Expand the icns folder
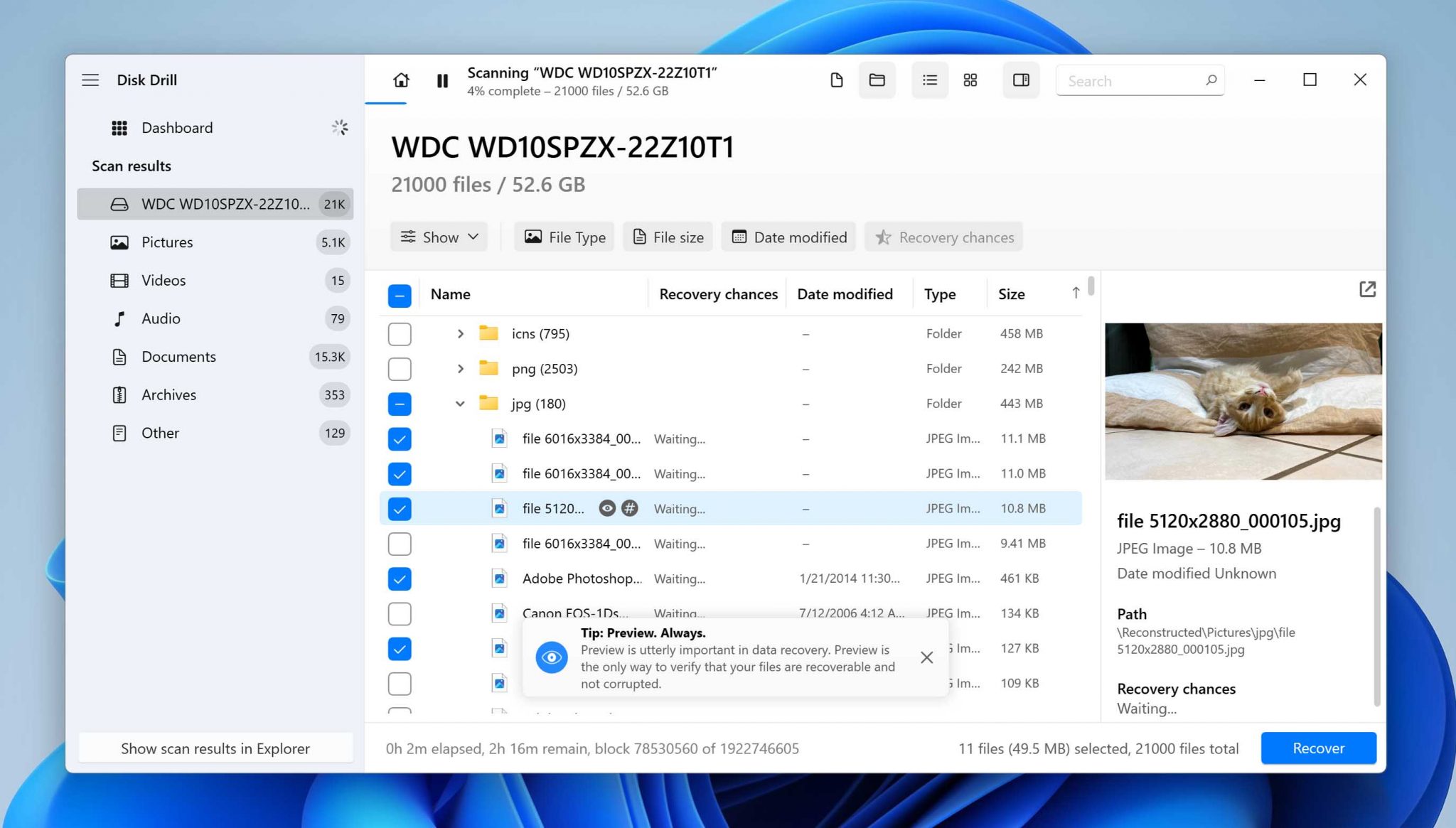Image resolution: width=1456 pixels, height=828 pixels. coord(460,333)
